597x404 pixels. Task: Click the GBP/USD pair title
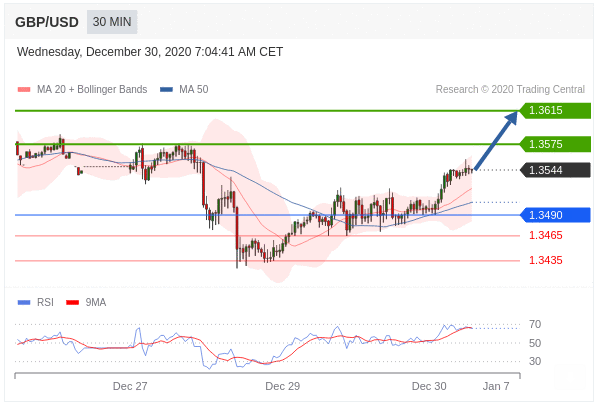(47, 22)
